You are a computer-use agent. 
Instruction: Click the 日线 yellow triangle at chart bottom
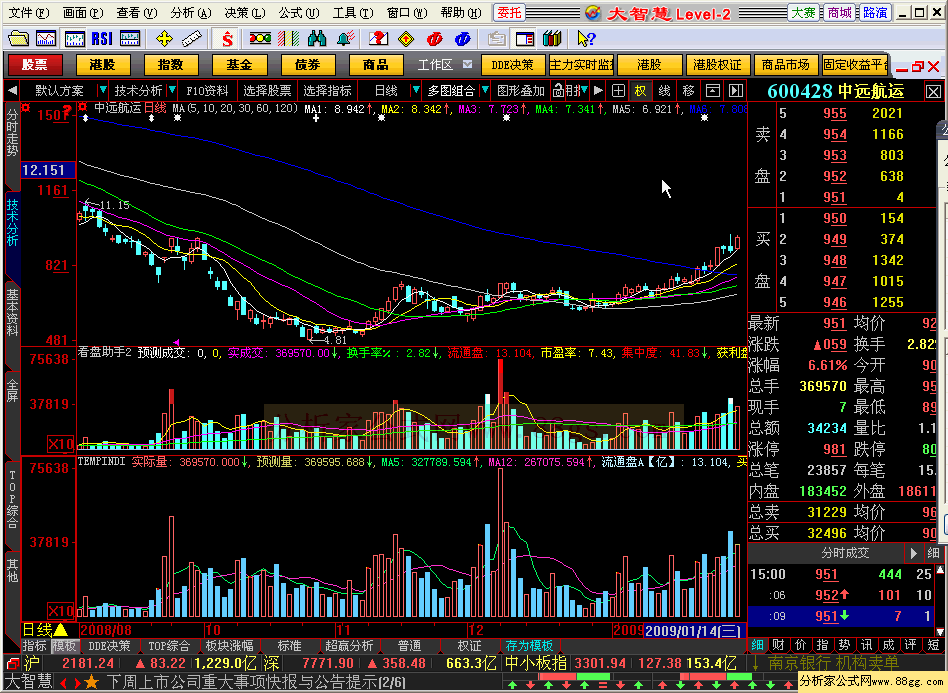tap(60, 630)
